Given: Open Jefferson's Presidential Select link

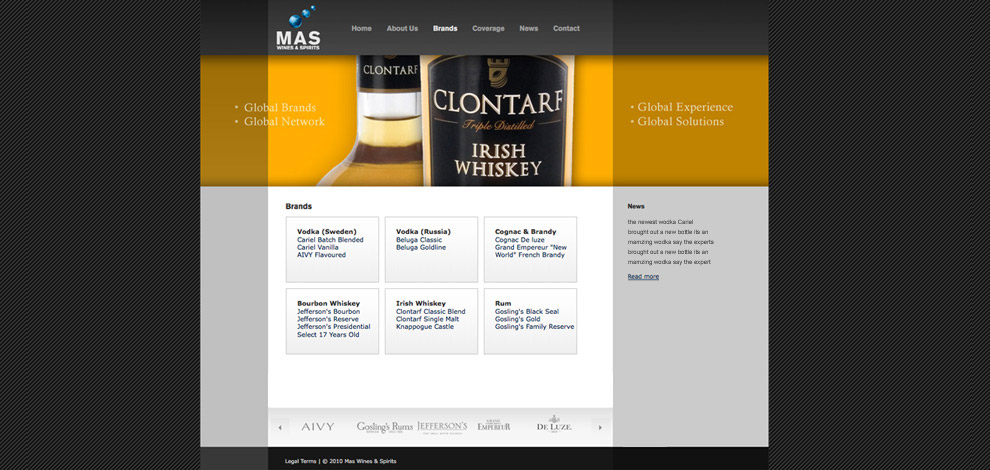Looking at the screenshot, I should pos(334,330).
